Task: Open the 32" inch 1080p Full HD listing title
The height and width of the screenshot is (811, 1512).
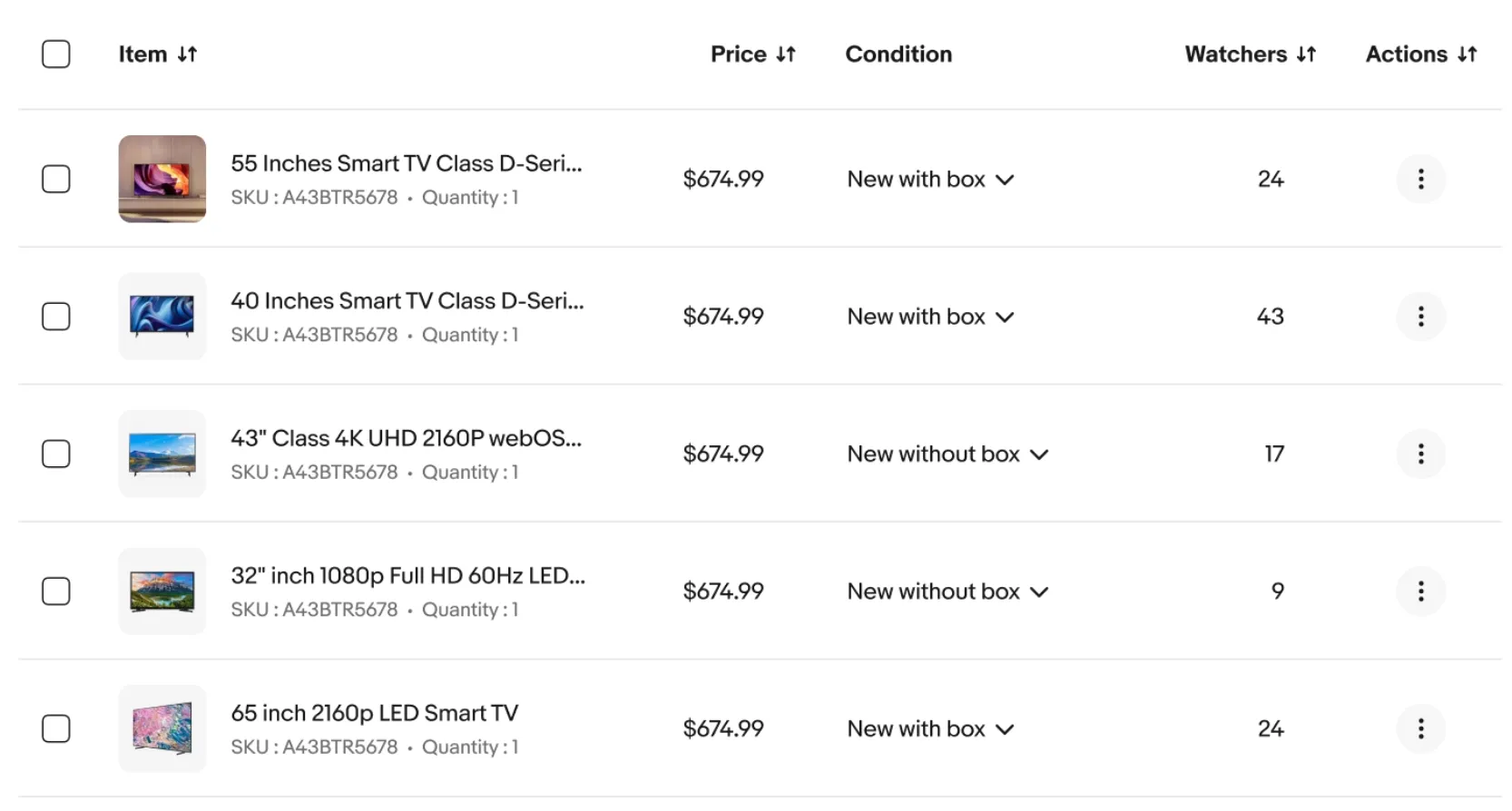Action: coord(407,576)
